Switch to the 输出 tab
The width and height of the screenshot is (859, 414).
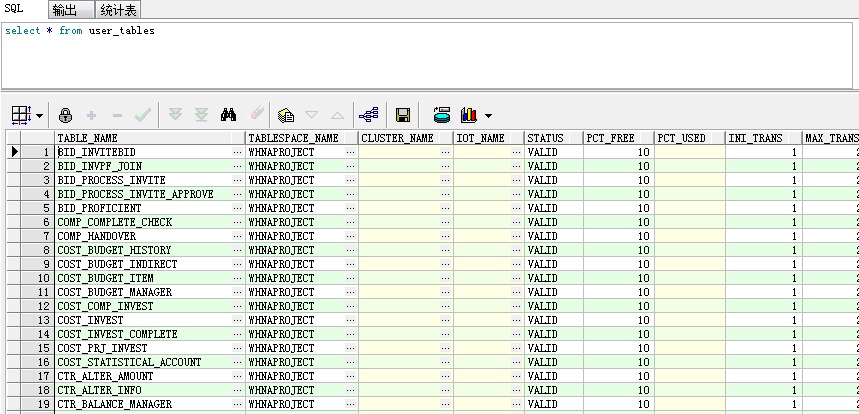[70, 10]
